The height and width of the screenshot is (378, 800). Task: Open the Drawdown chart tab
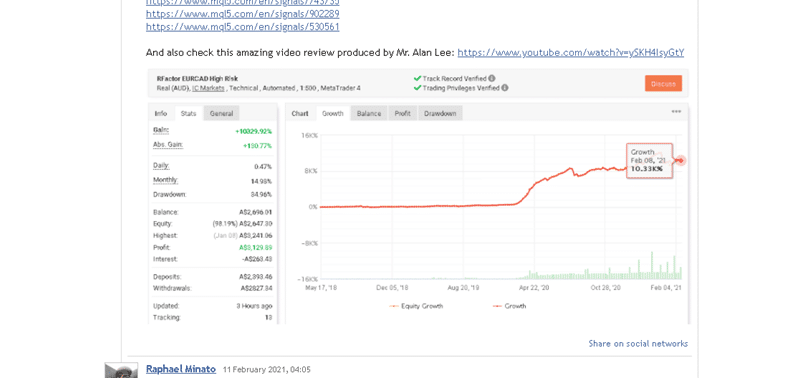440,114
